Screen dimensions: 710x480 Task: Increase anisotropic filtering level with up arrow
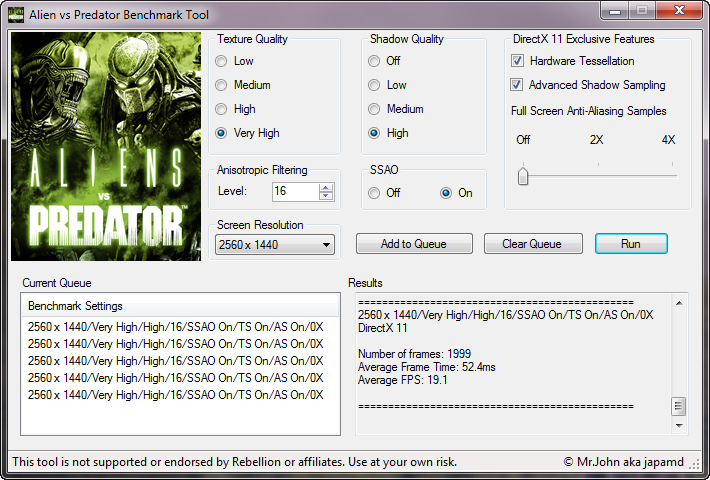point(326,187)
